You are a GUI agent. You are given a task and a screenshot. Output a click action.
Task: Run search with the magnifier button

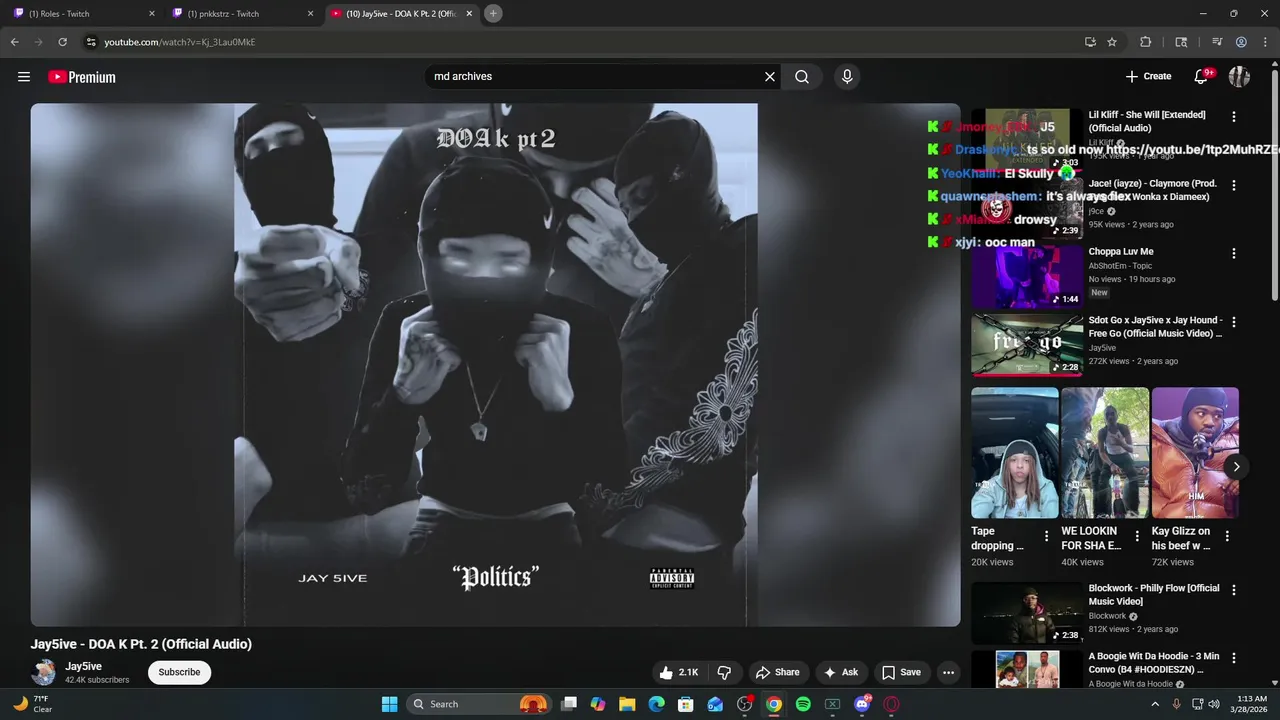[x=802, y=77]
